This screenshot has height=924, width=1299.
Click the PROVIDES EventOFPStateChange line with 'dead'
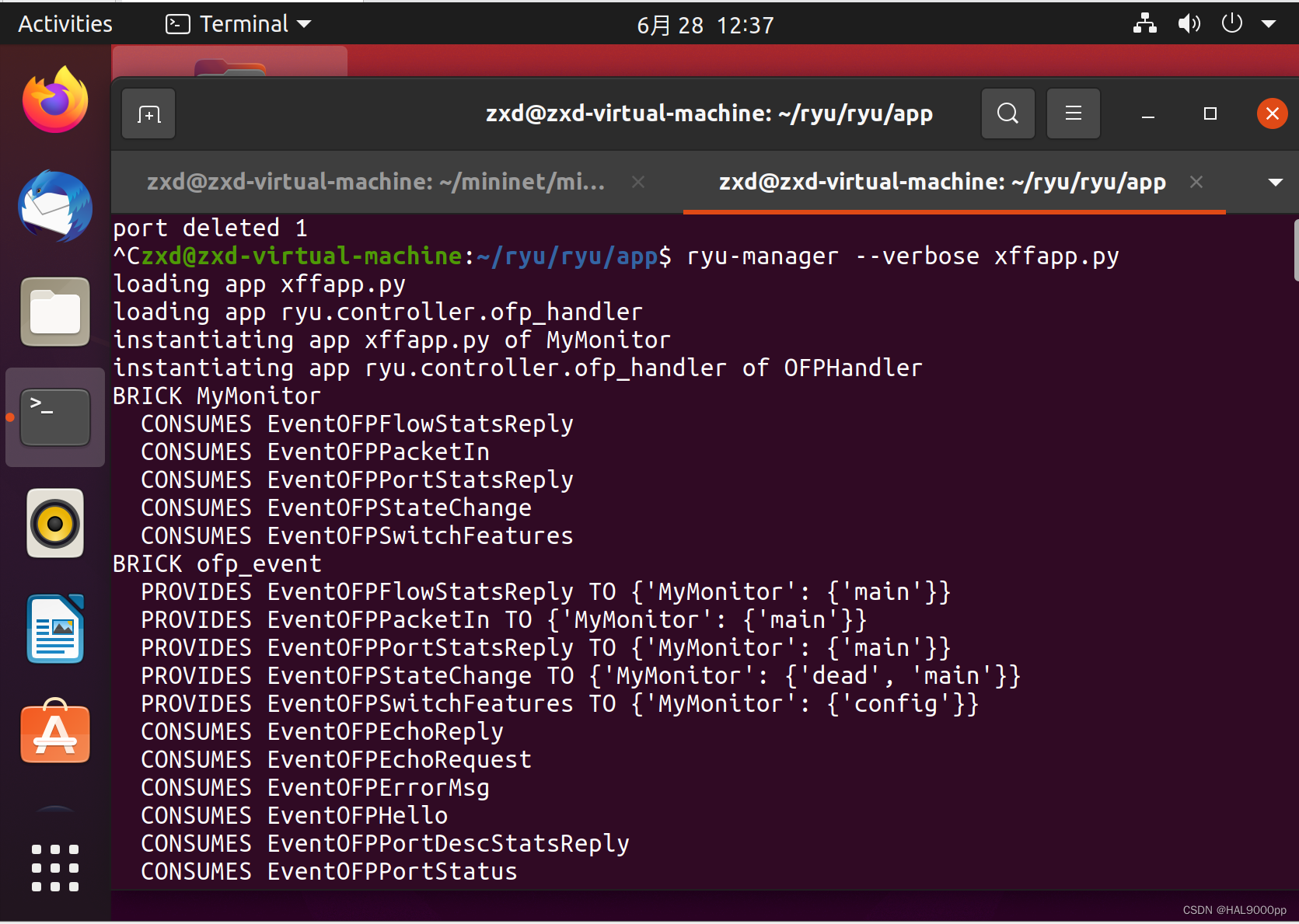point(581,675)
